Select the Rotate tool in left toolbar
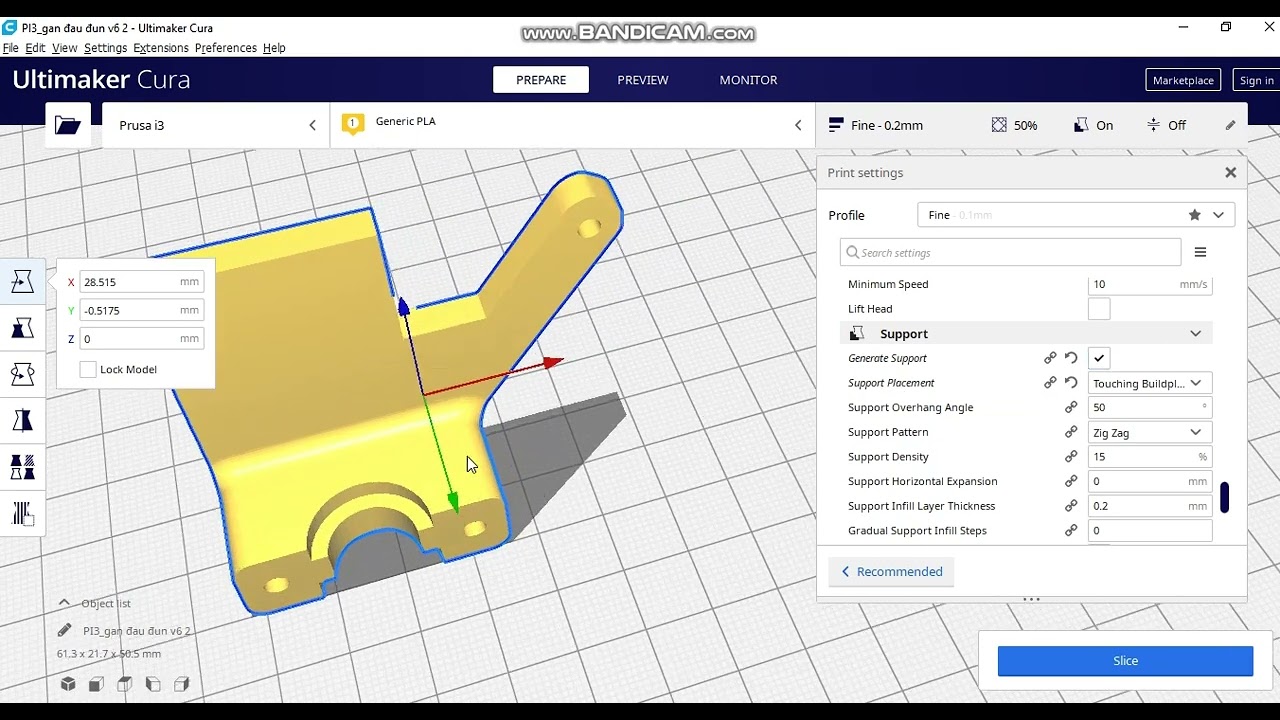1280x720 pixels. point(22,374)
